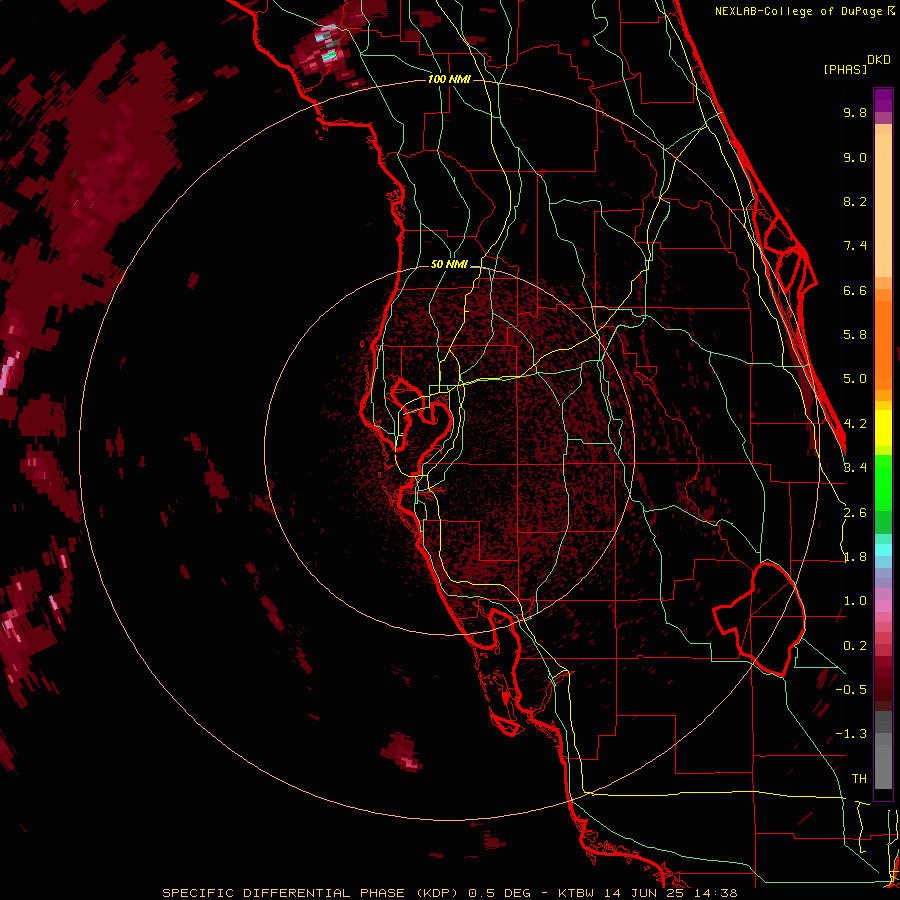
Task: Click the -1.3 legend value
Action: tap(851, 734)
